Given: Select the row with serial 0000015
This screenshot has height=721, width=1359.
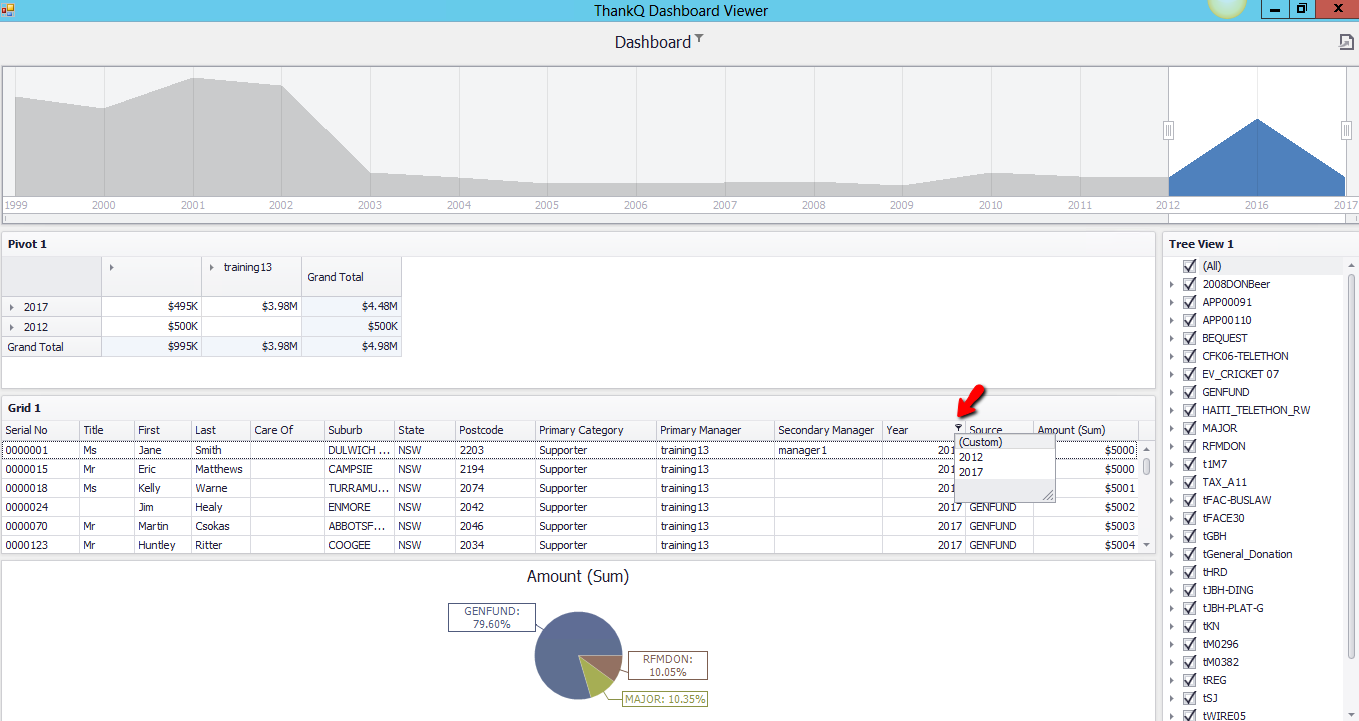Looking at the screenshot, I should (x=570, y=469).
